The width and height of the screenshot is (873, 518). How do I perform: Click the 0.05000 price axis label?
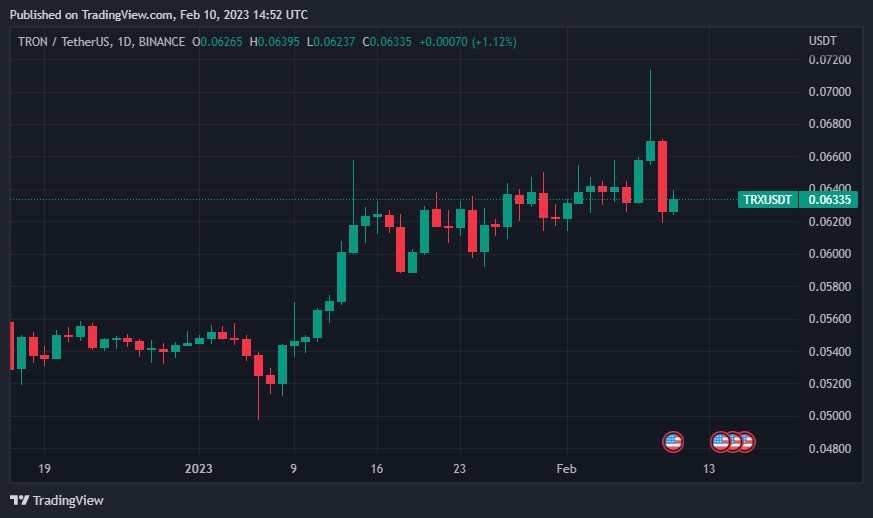830,416
